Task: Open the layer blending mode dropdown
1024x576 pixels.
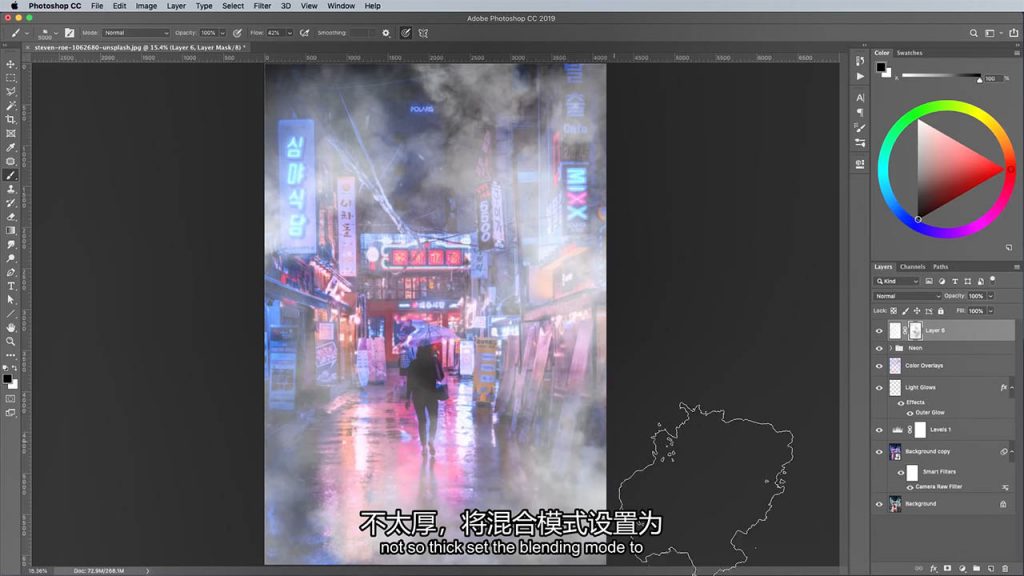Action: [x=907, y=296]
